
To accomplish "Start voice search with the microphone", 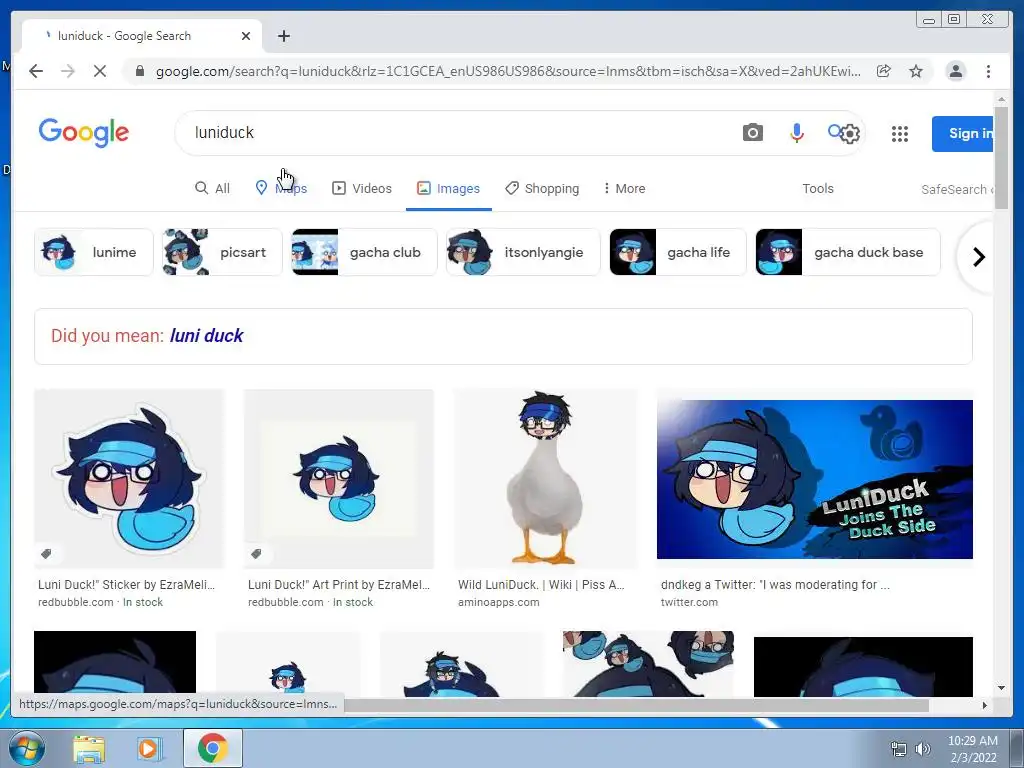I will tap(796, 133).
